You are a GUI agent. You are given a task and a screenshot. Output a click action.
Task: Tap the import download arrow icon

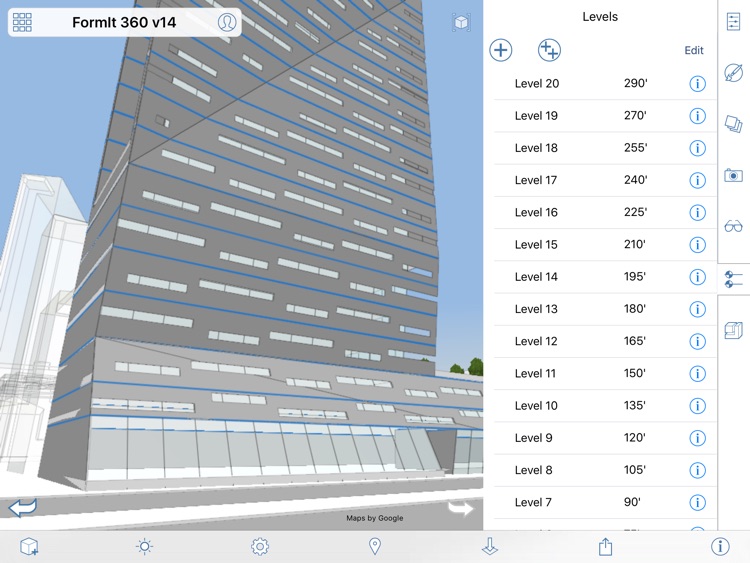coord(490,546)
